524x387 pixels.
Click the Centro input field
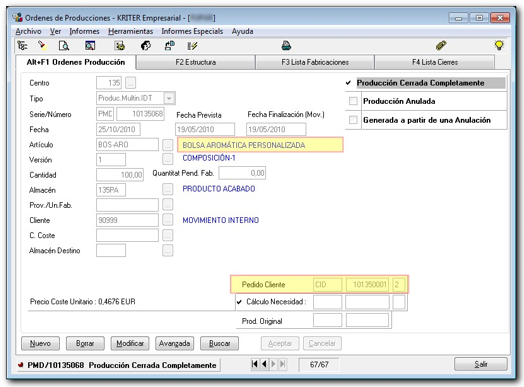(x=109, y=83)
